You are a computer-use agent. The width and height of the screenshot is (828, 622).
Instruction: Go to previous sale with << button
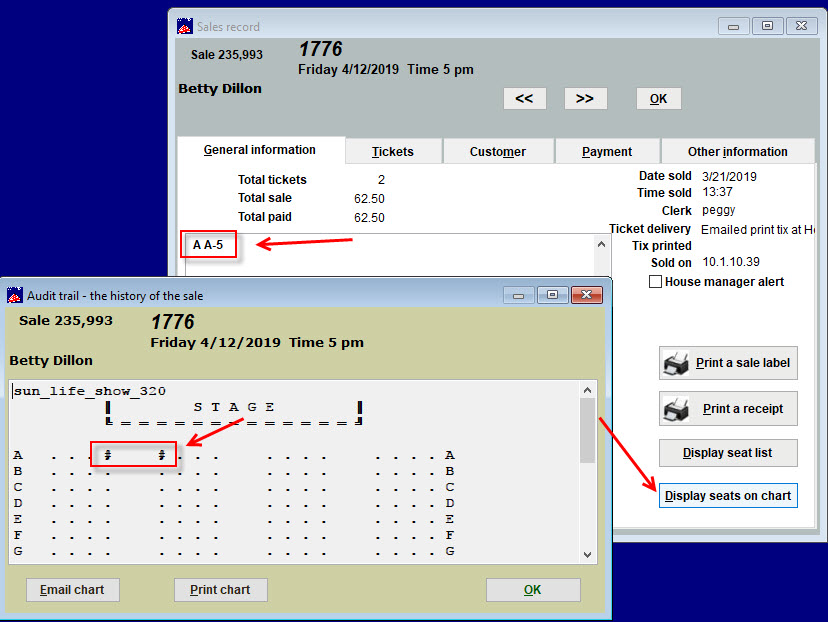[x=524, y=99]
